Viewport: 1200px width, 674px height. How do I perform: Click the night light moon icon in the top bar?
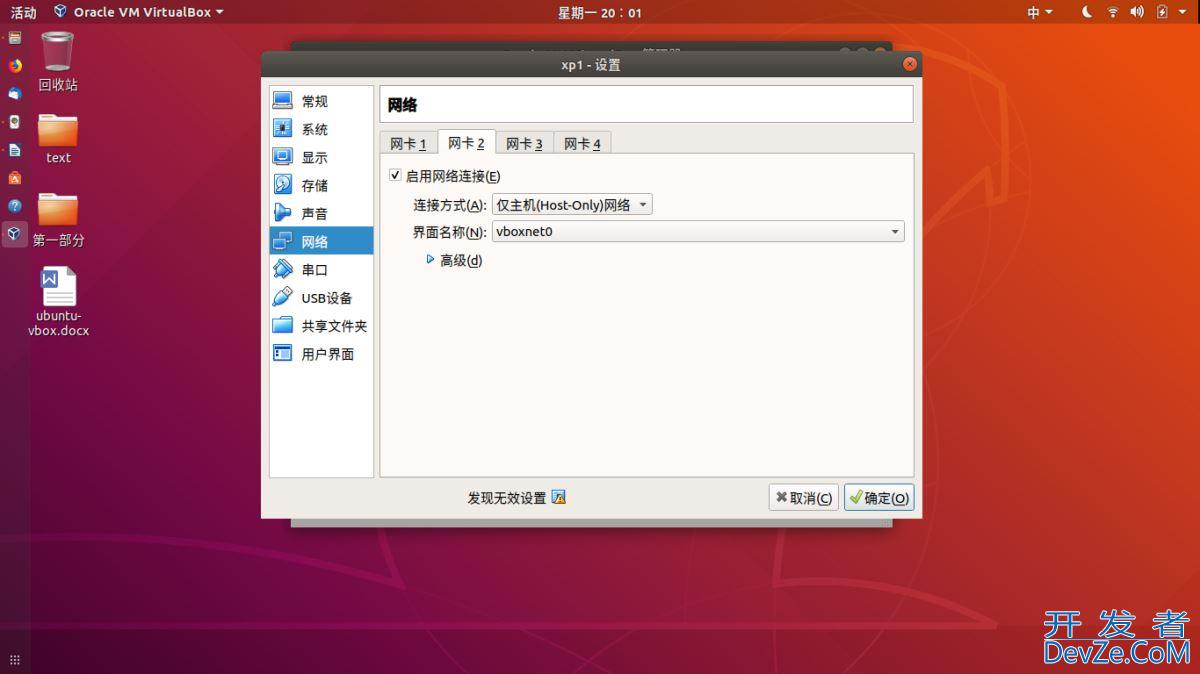coord(1087,12)
